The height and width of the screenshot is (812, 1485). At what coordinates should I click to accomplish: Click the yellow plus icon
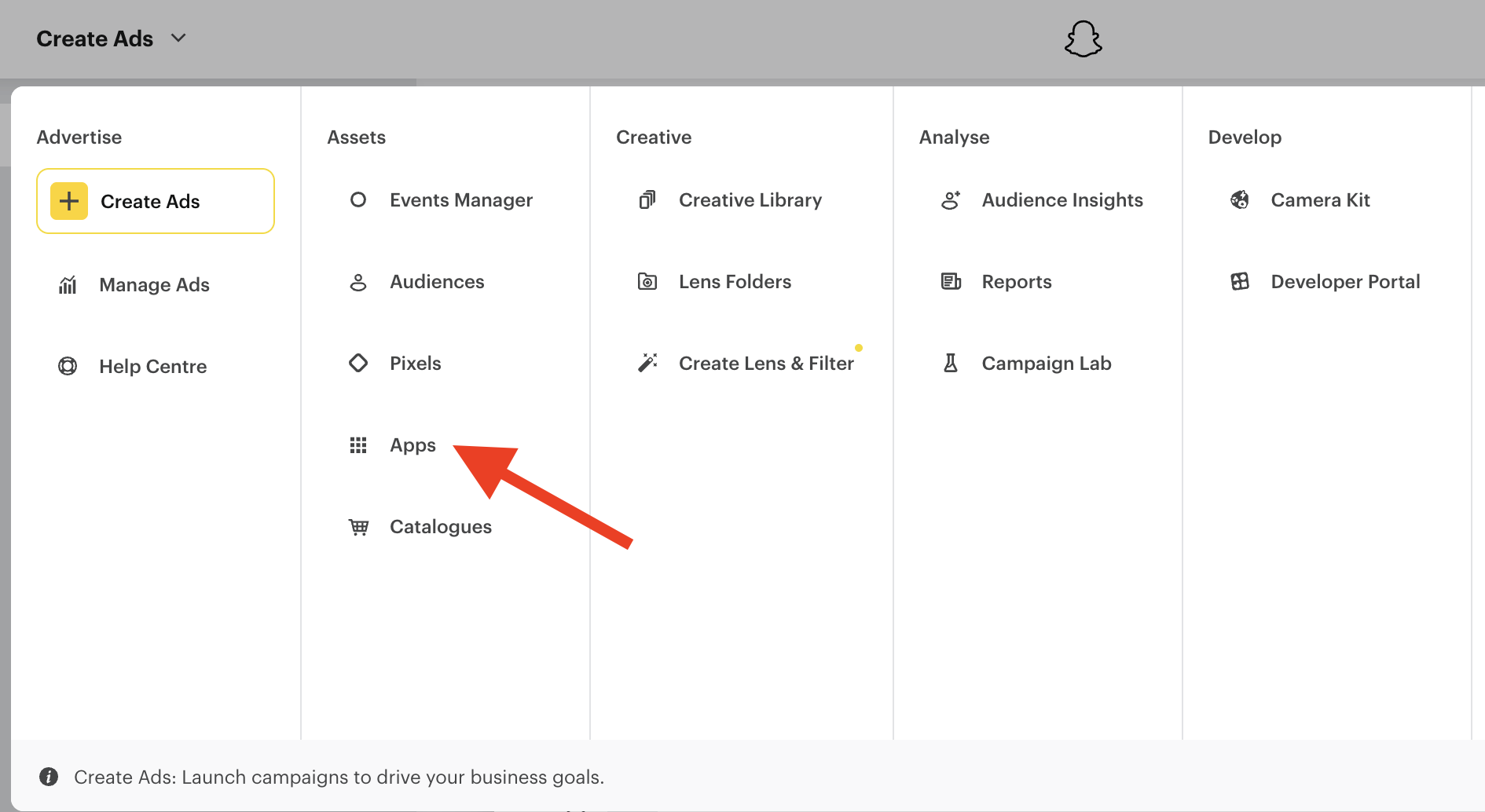pyautogui.click(x=69, y=201)
